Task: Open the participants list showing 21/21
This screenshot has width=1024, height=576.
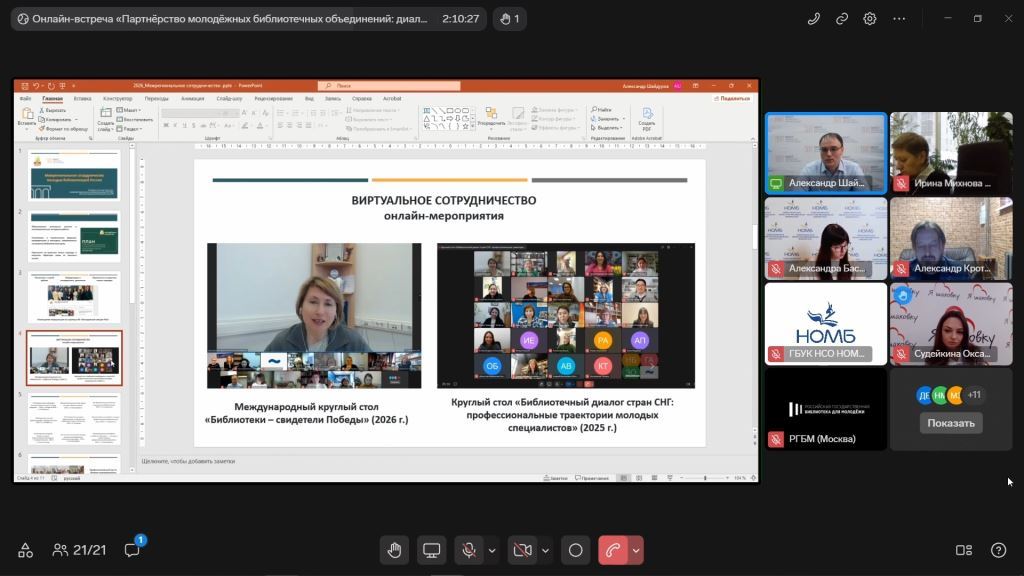Action: point(79,550)
